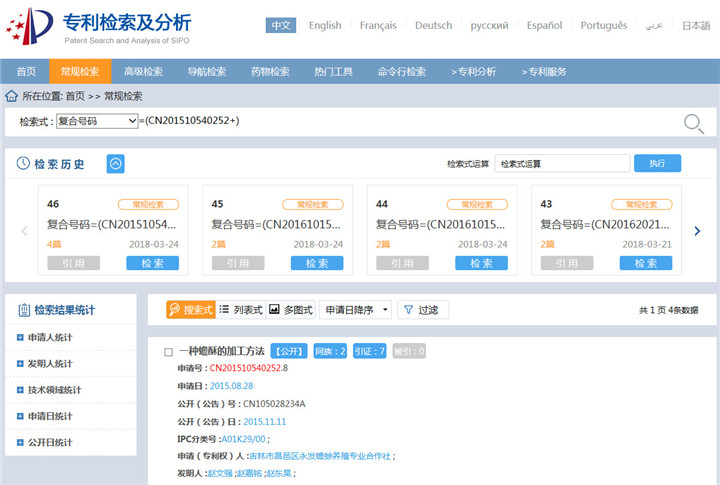The height and width of the screenshot is (485, 720).
Task: Open the 高级检索 tab
Action: (143, 71)
